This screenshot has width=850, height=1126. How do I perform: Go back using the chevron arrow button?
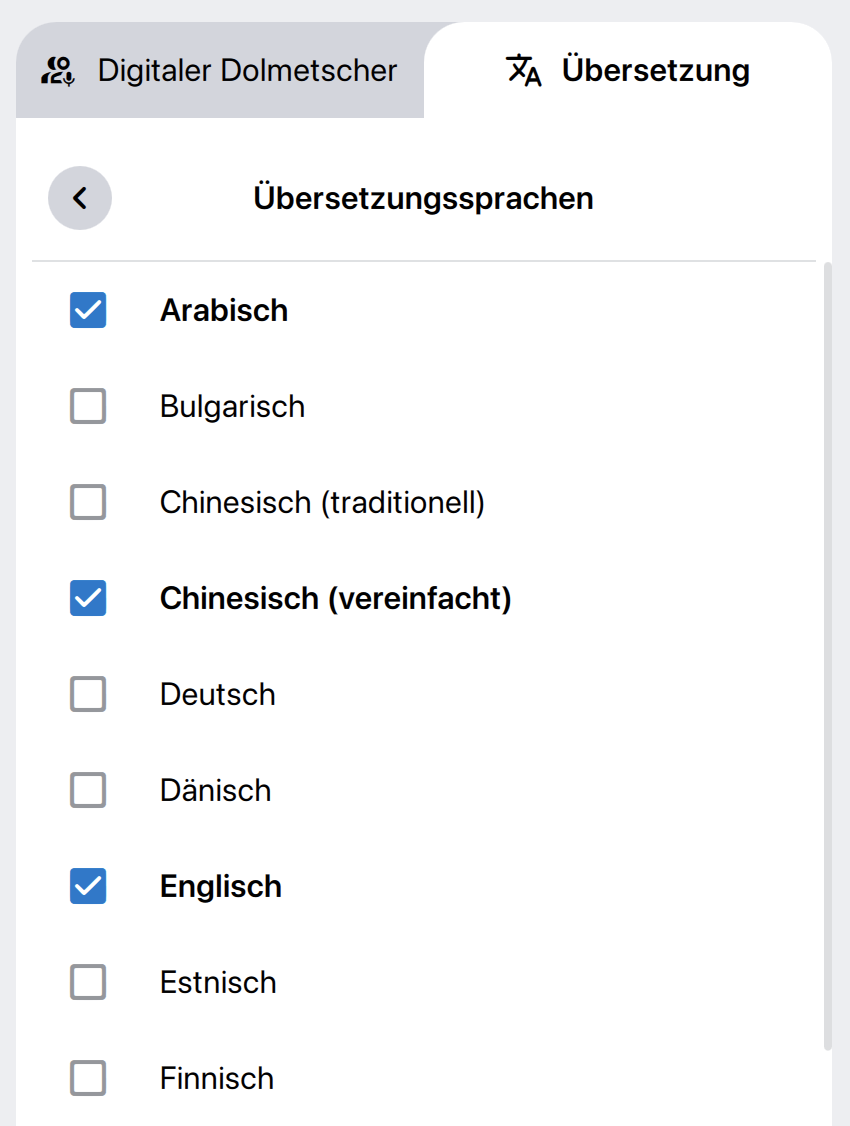80,198
